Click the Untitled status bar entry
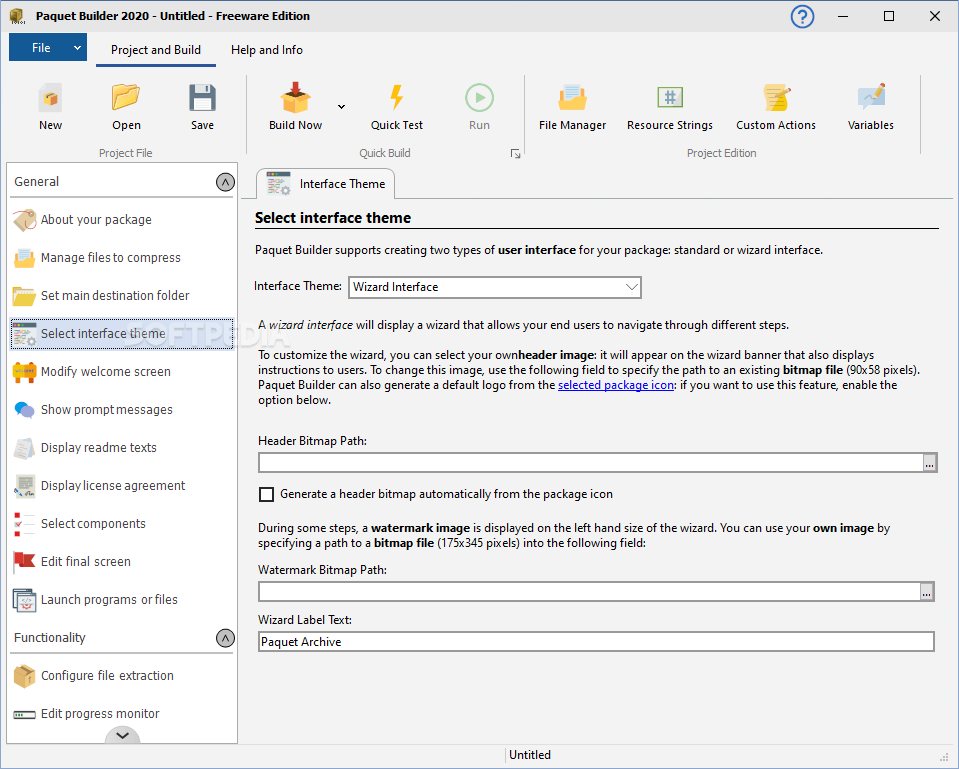Image resolution: width=959 pixels, height=769 pixels. click(x=530, y=755)
